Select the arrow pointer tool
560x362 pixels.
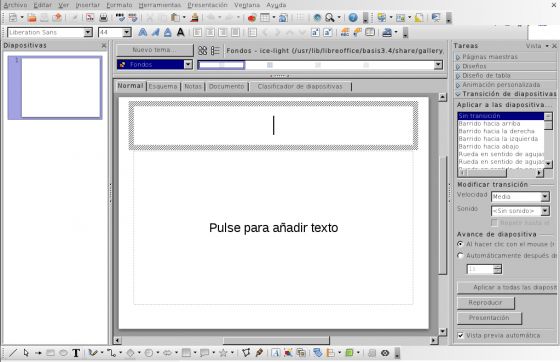(26, 353)
